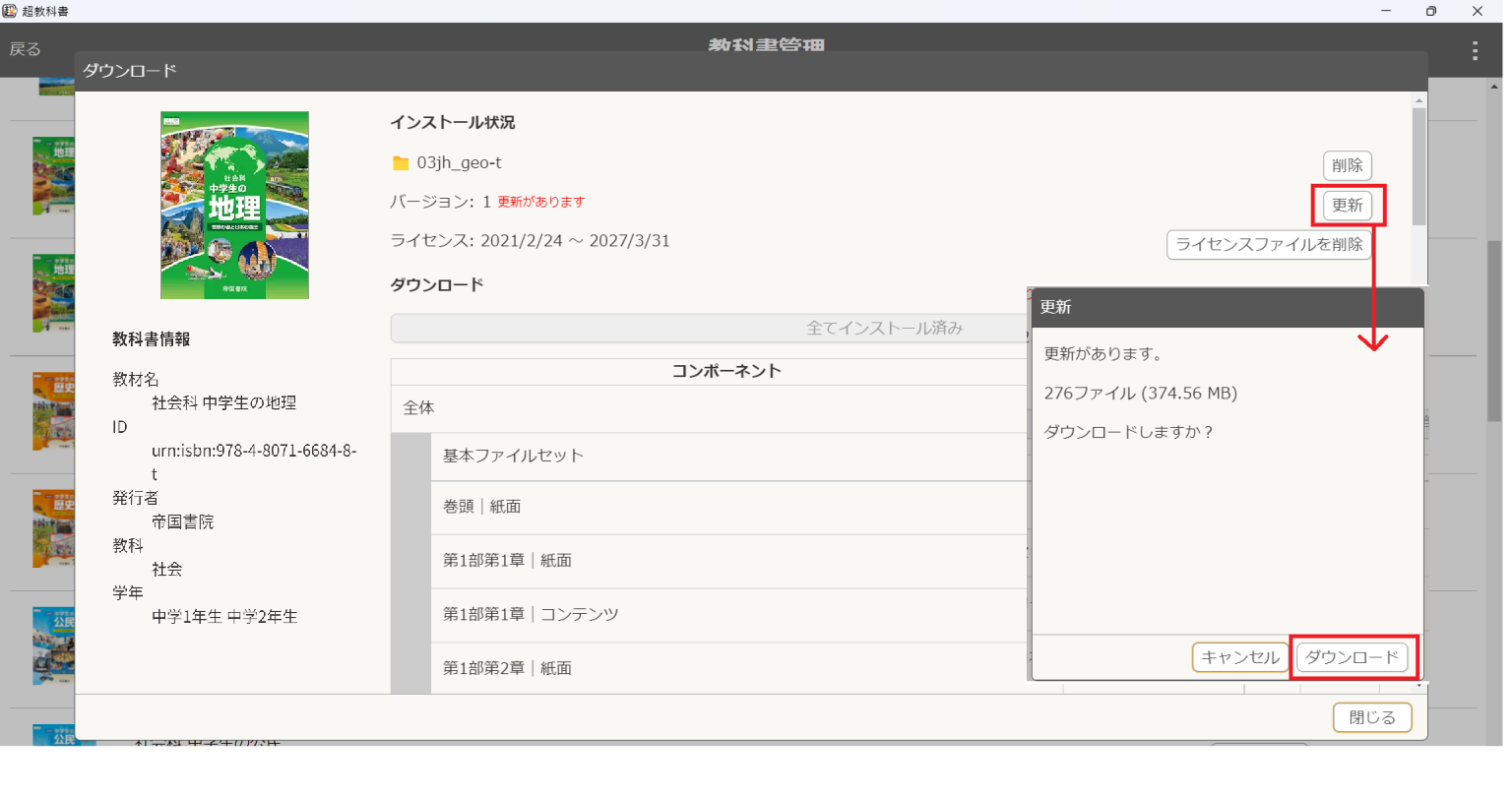This screenshot has height=796, width=1512.
Task: Click the 超教科書 app icon in title bar
Action: click(x=10, y=11)
